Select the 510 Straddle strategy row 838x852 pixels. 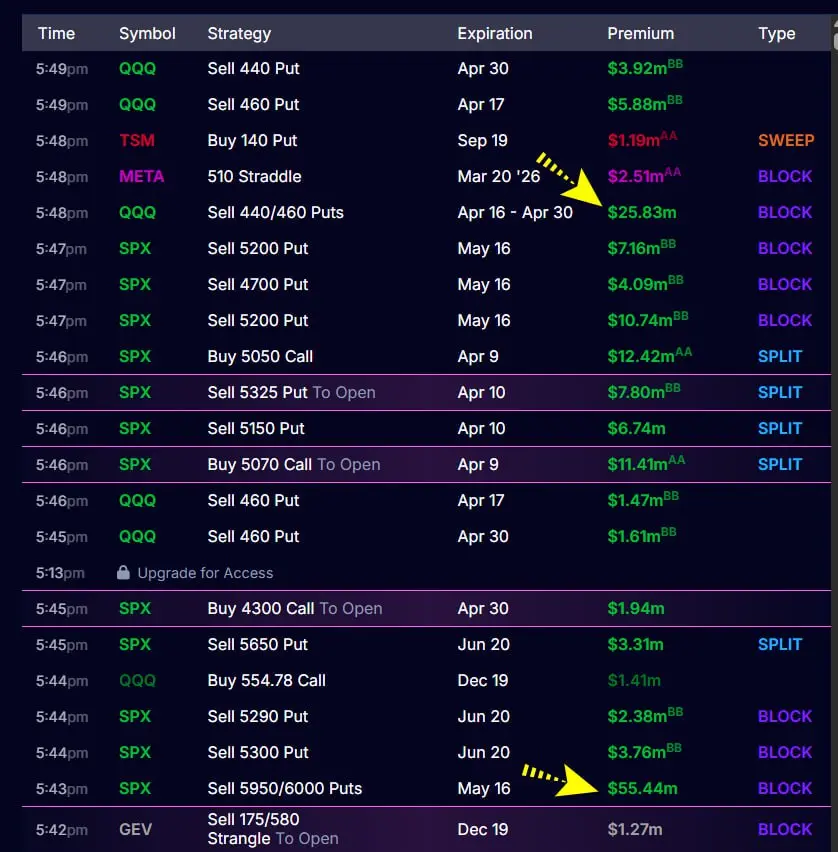click(x=254, y=177)
